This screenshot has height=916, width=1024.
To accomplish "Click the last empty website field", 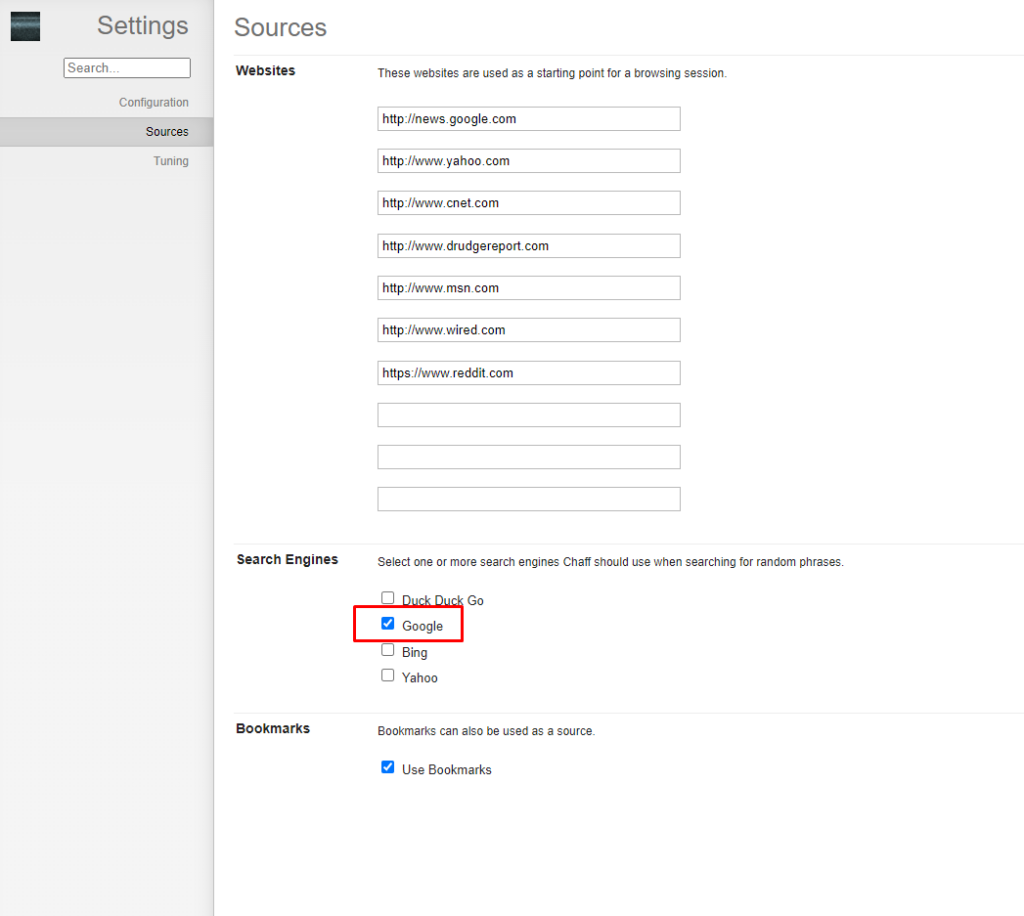I will [x=528, y=499].
